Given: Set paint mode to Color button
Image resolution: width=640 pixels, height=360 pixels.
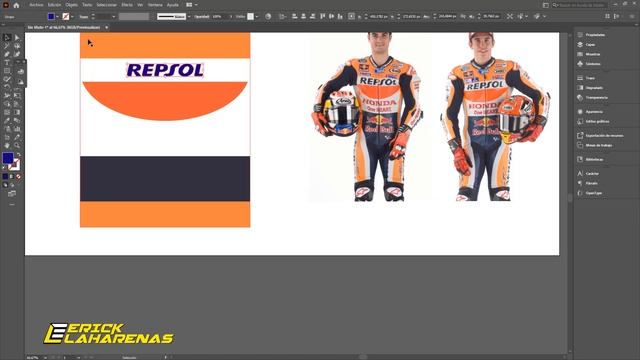Looking at the screenshot, I should [5, 176].
